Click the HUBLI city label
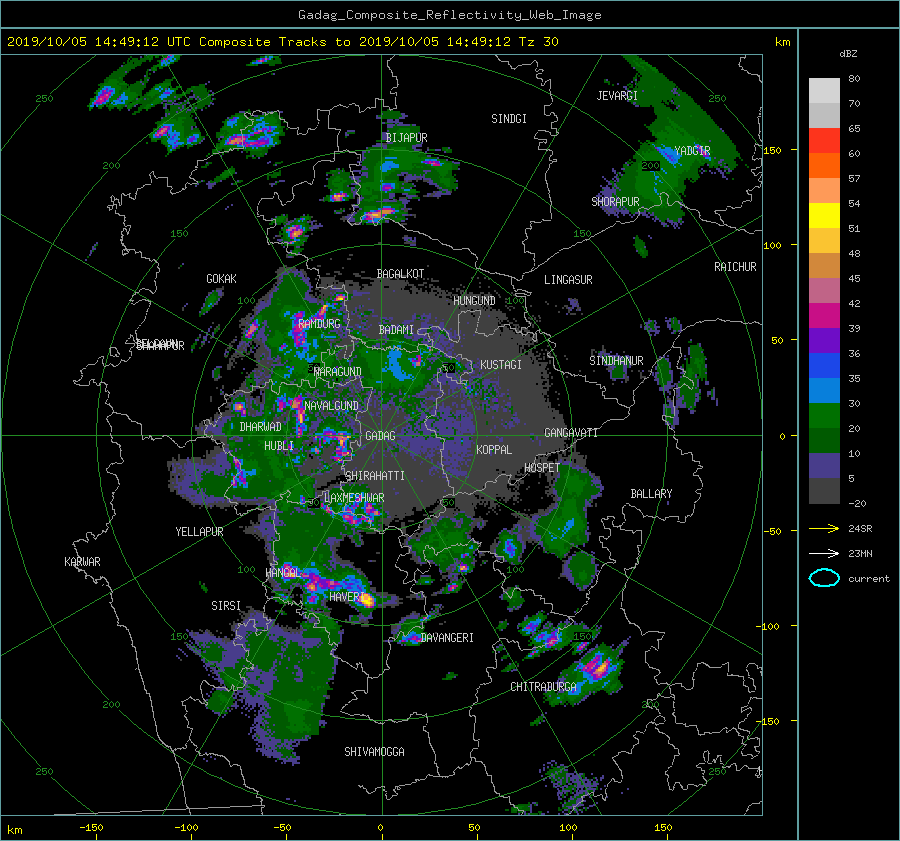This screenshot has height=841, width=900. [x=278, y=445]
